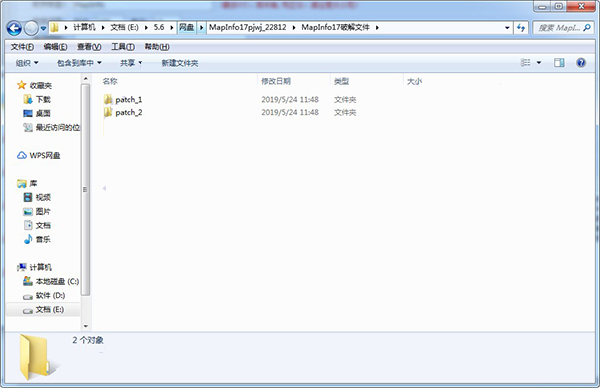Select 文档 (E:) in the address breadcrumb
The width and height of the screenshot is (600, 388).
tap(124, 27)
